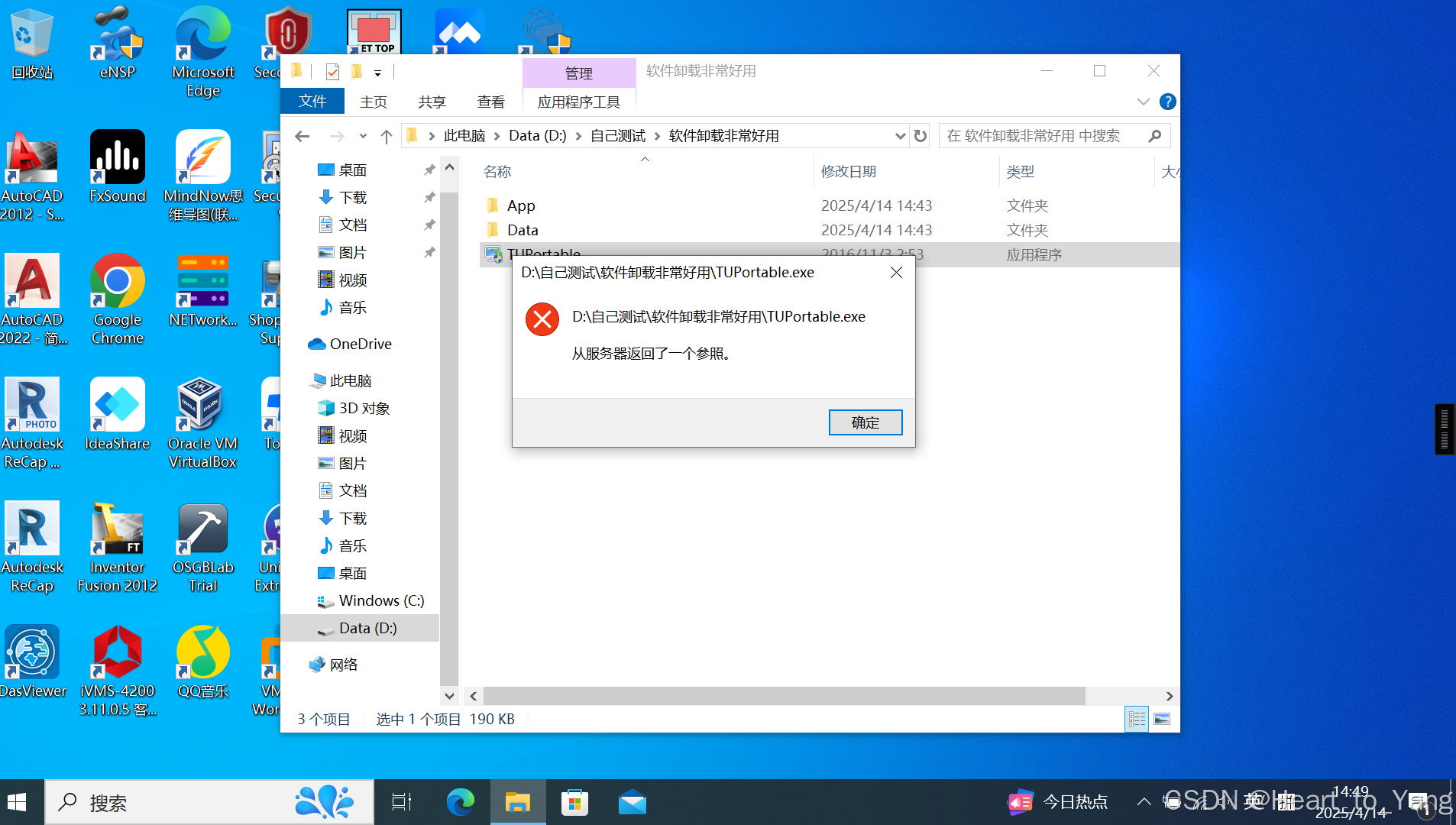
Task: Switch to the large icons view layout
Action: 1162,719
